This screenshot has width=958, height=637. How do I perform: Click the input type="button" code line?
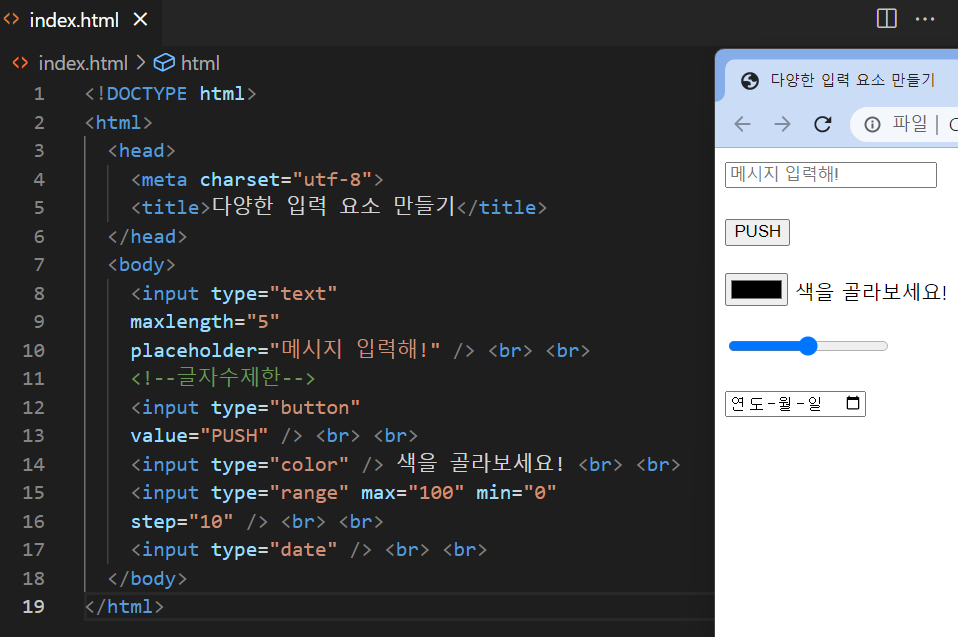pyautogui.click(x=246, y=407)
